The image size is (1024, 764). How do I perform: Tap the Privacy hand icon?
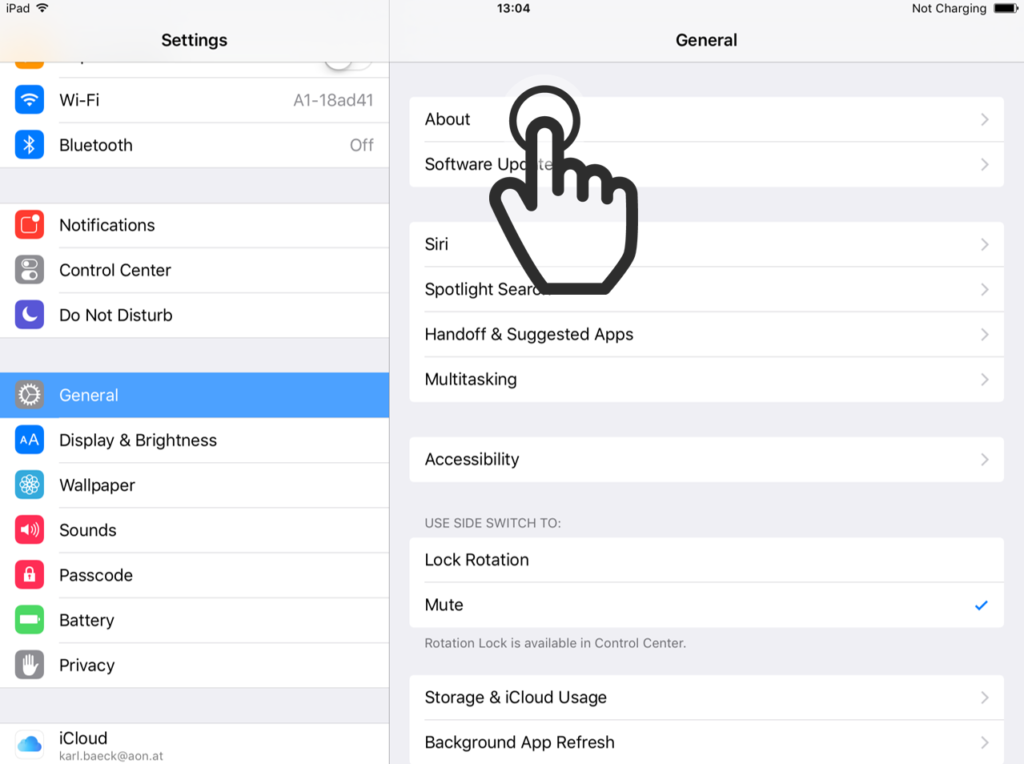(x=29, y=665)
